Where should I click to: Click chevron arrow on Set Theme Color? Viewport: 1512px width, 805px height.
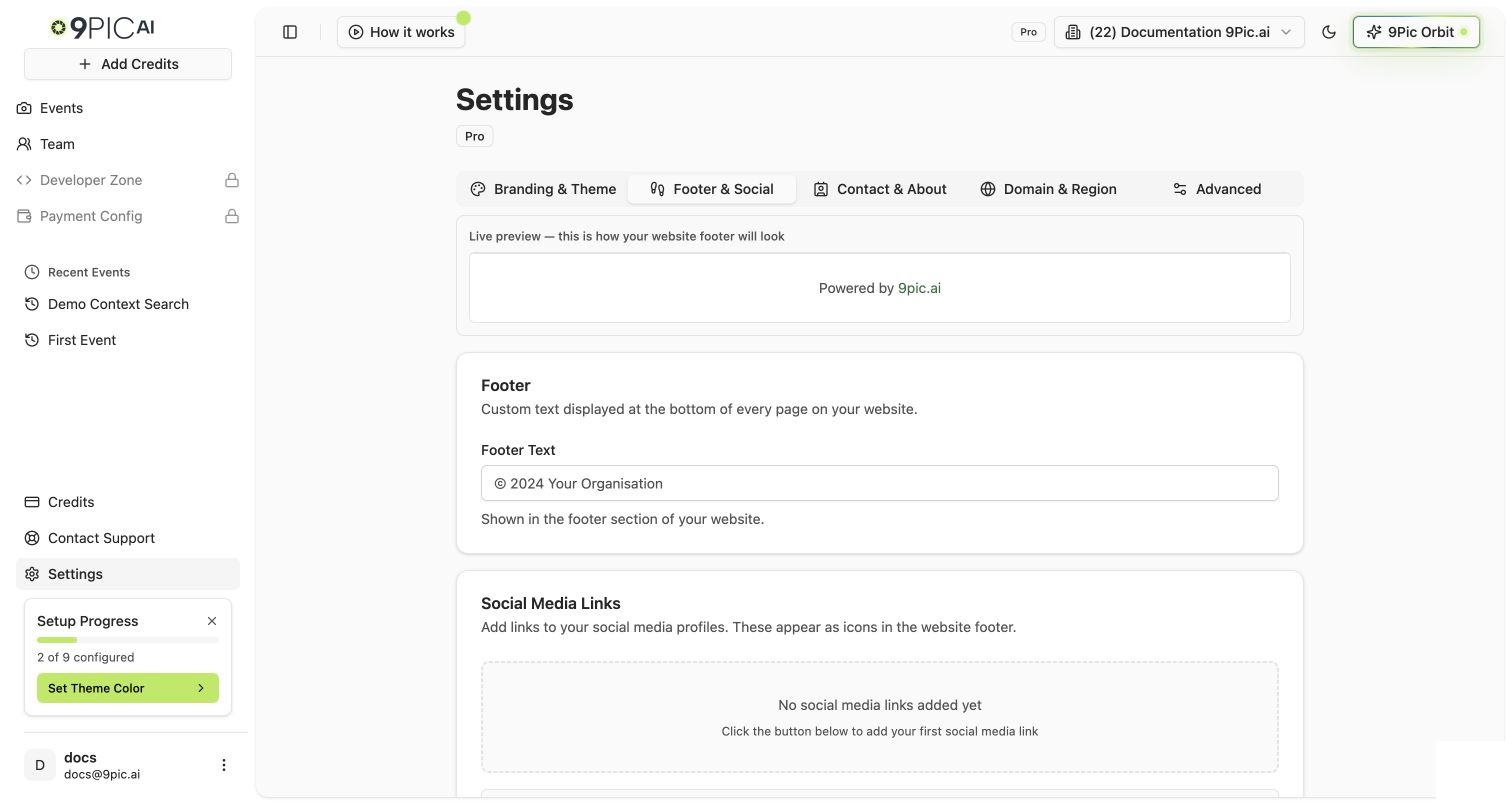click(201, 688)
